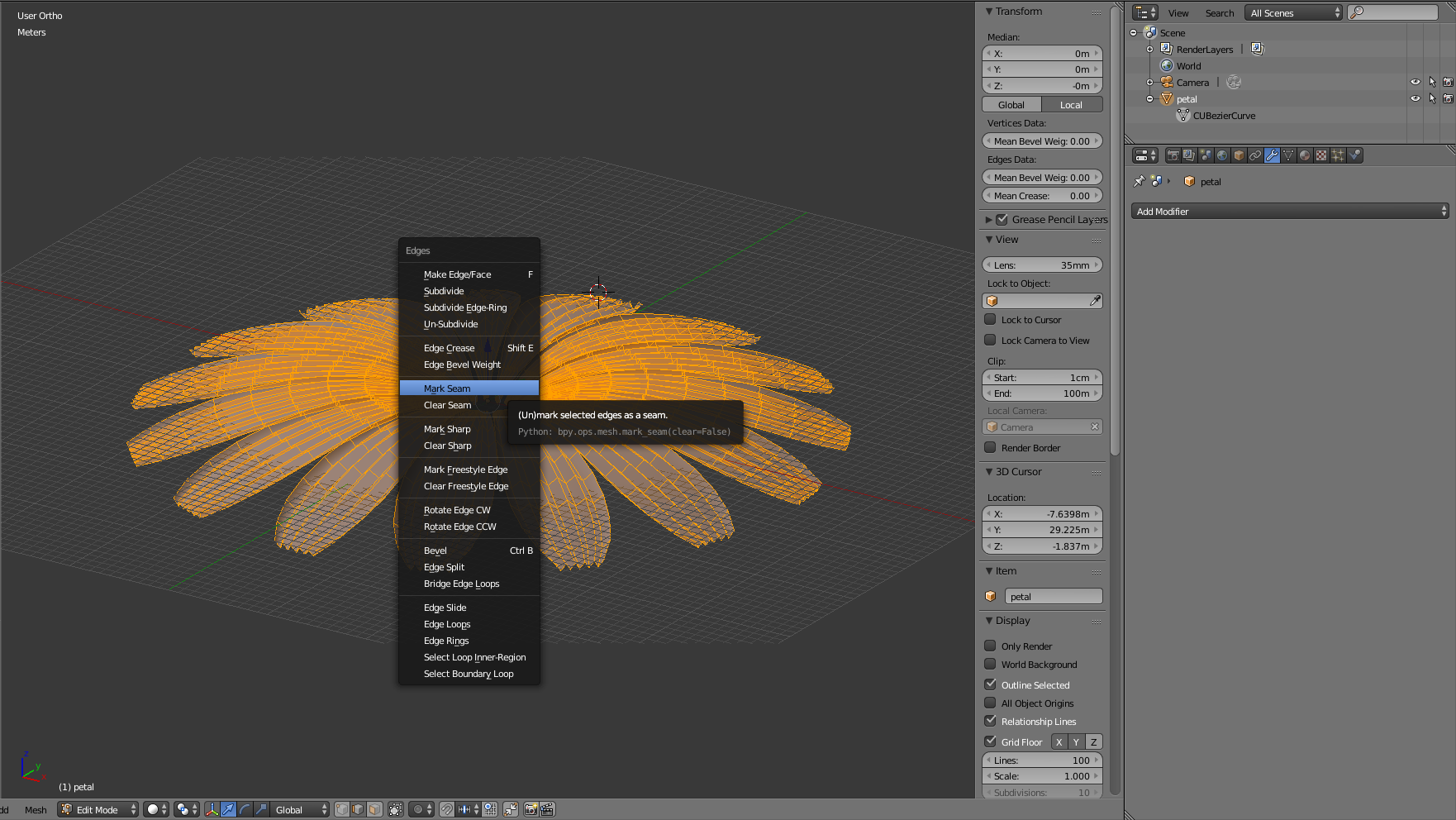Click the eyedropper in Lock to Object field
This screenshot has height=820, width=1456.
(1095, 301)
